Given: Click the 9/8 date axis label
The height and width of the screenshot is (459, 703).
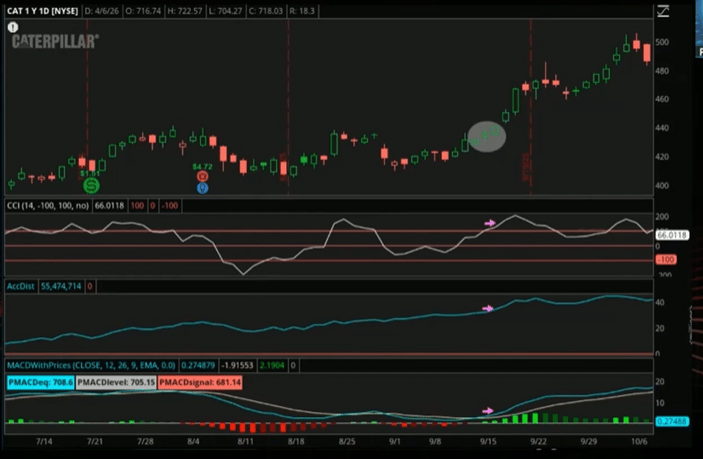Looking at the screenshot, I should [x=435, y=441].
